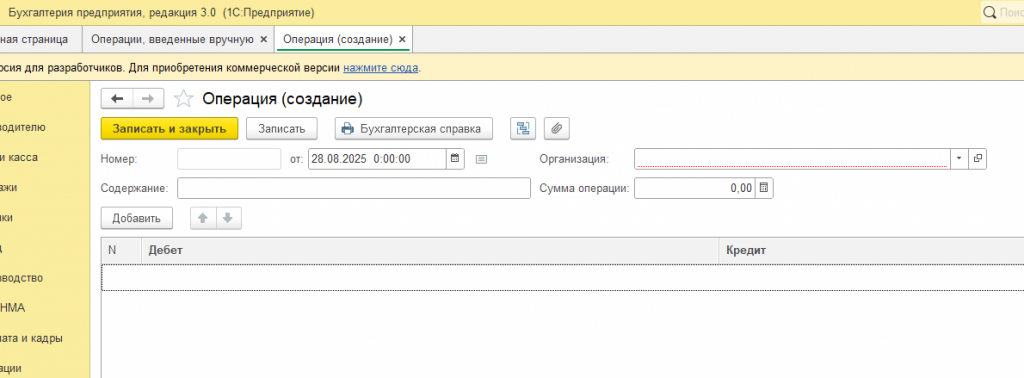The image size is (1024, 378).
Task: Click the Сумма операции value 0,00
Action: (695, 189)
